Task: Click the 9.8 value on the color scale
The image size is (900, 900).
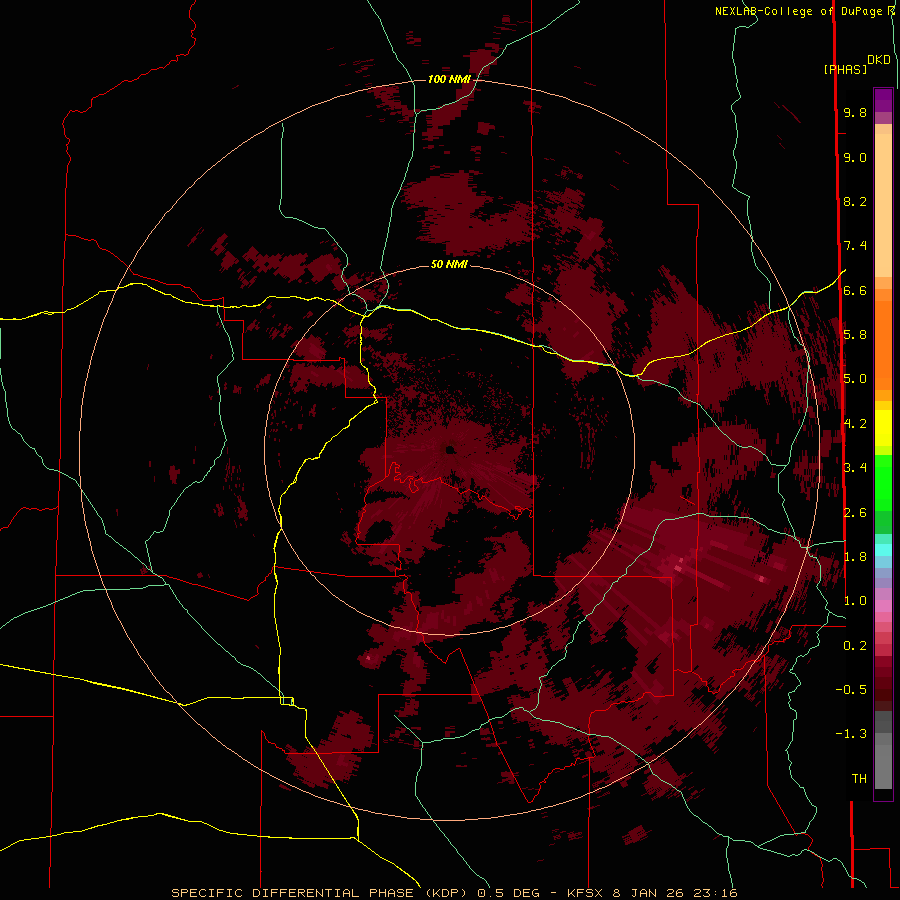Action: 855,112
